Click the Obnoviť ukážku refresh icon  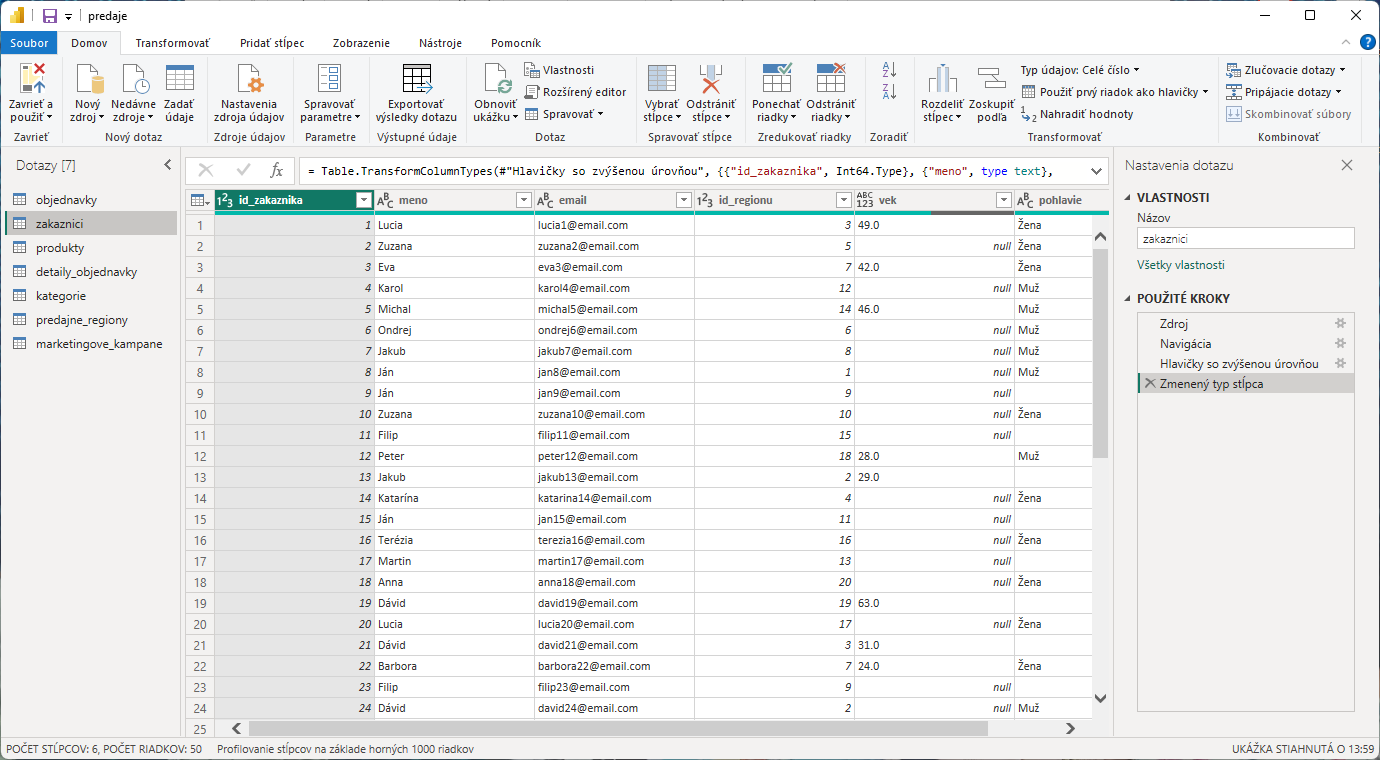(497, 78)
